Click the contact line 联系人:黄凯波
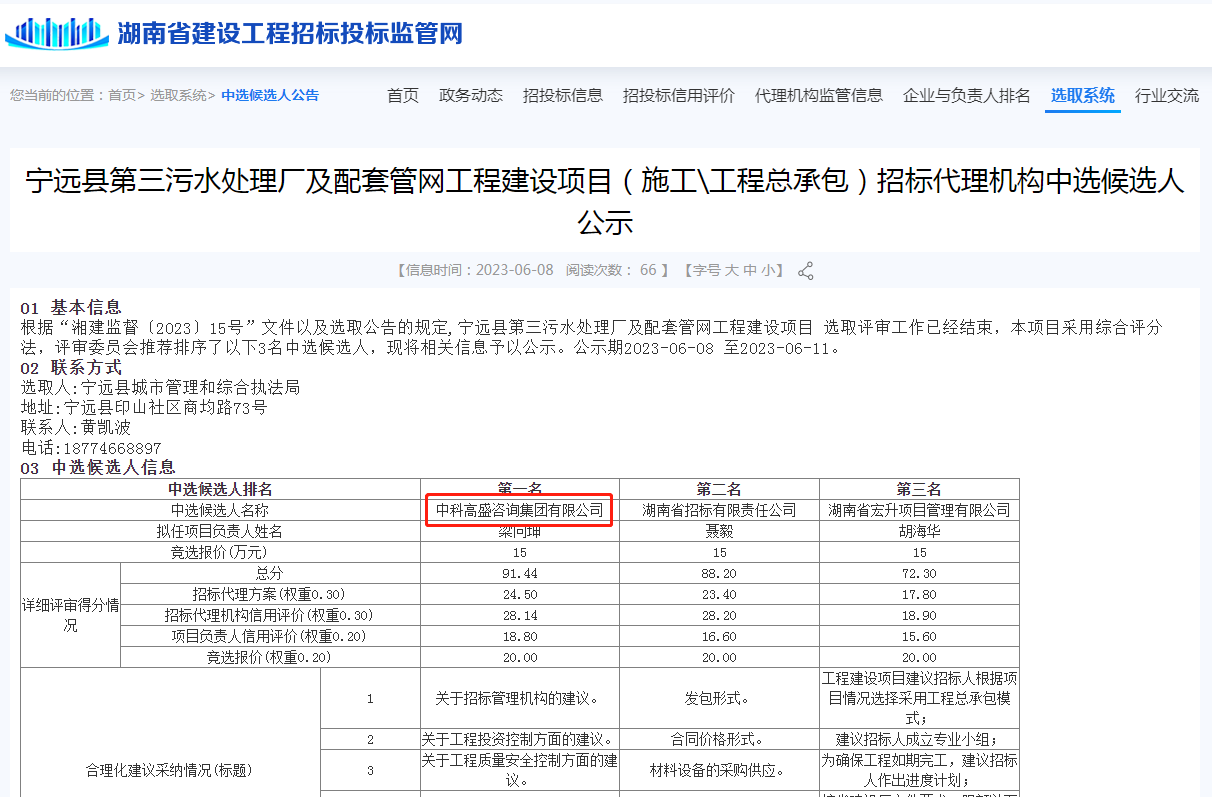The width and height of the screenshot is (1212, 797). coord(76,427)
